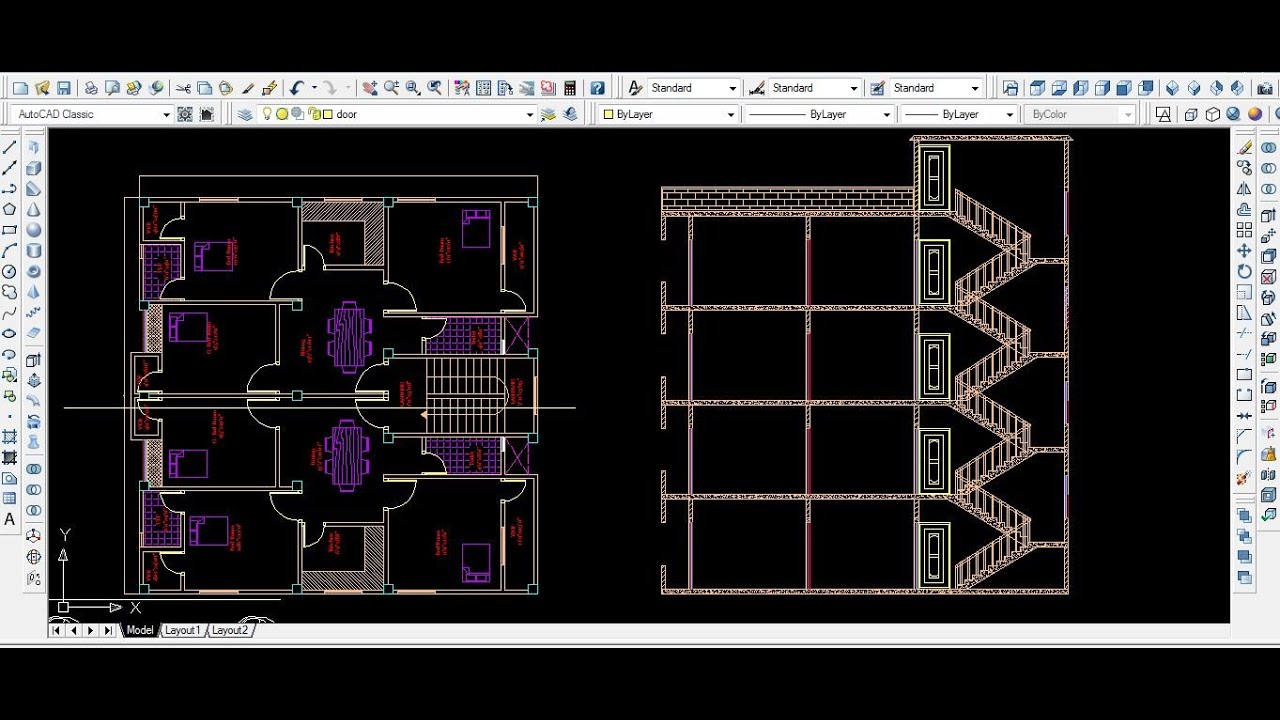
Task: Select the Move tool in Modify toolbar
Action: point(1245,250)
